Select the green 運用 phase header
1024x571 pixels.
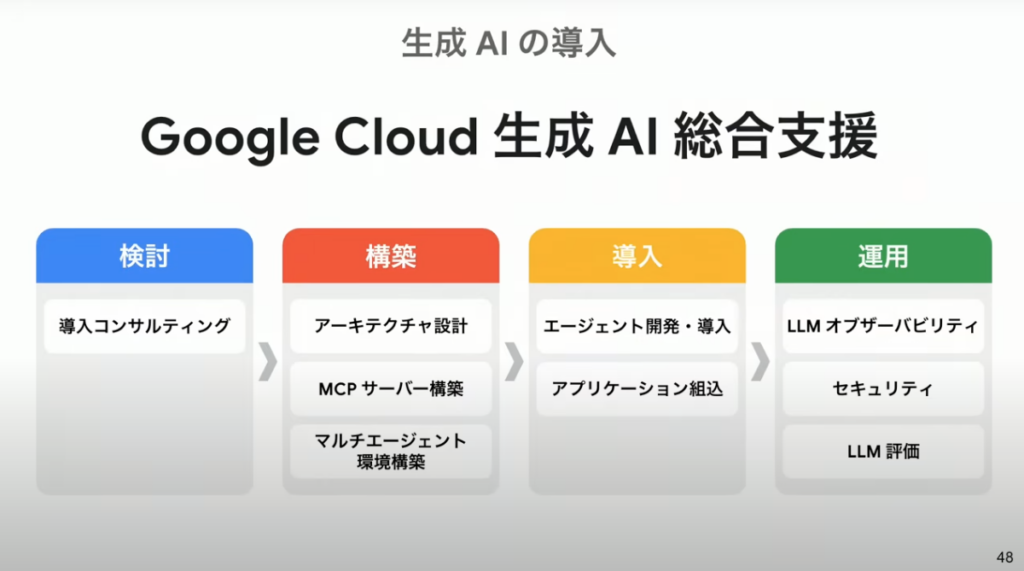pyautogui.click(x=883, y=255)
